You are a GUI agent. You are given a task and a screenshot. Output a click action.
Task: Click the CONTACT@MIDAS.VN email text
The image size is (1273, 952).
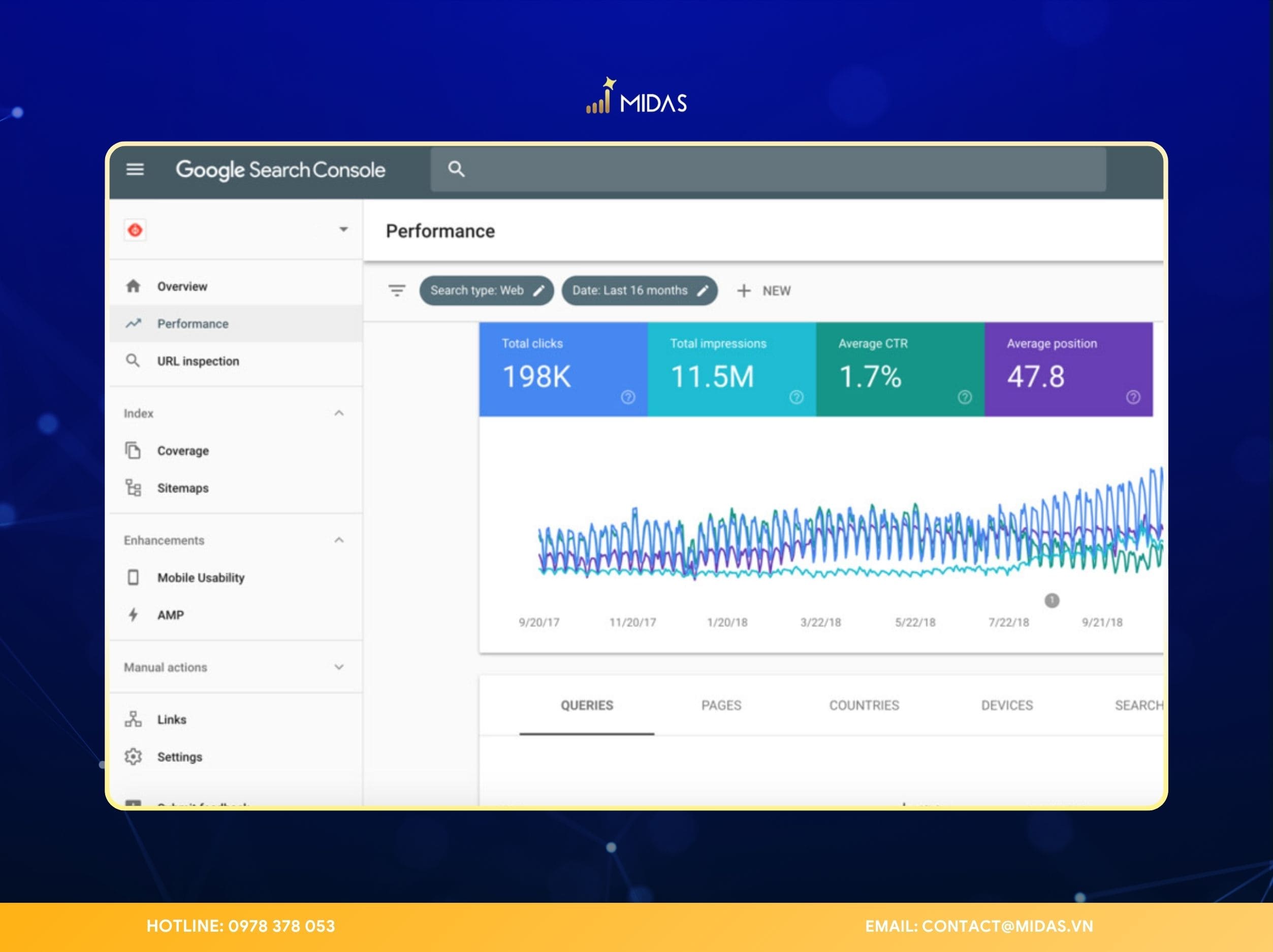tap(1007, 926)
